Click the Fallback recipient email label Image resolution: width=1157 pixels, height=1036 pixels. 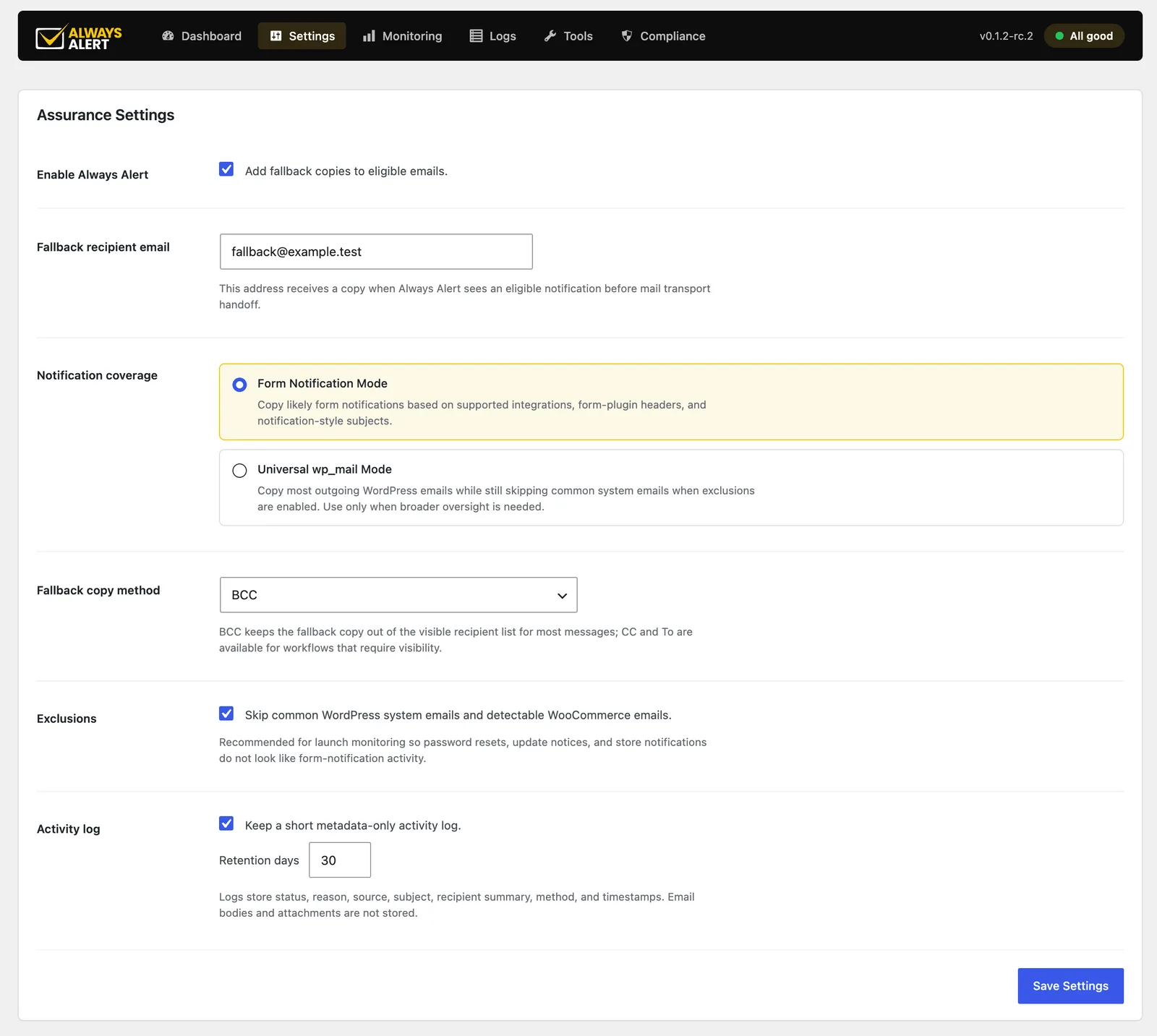pyautogui.click(x=103, y=247)
